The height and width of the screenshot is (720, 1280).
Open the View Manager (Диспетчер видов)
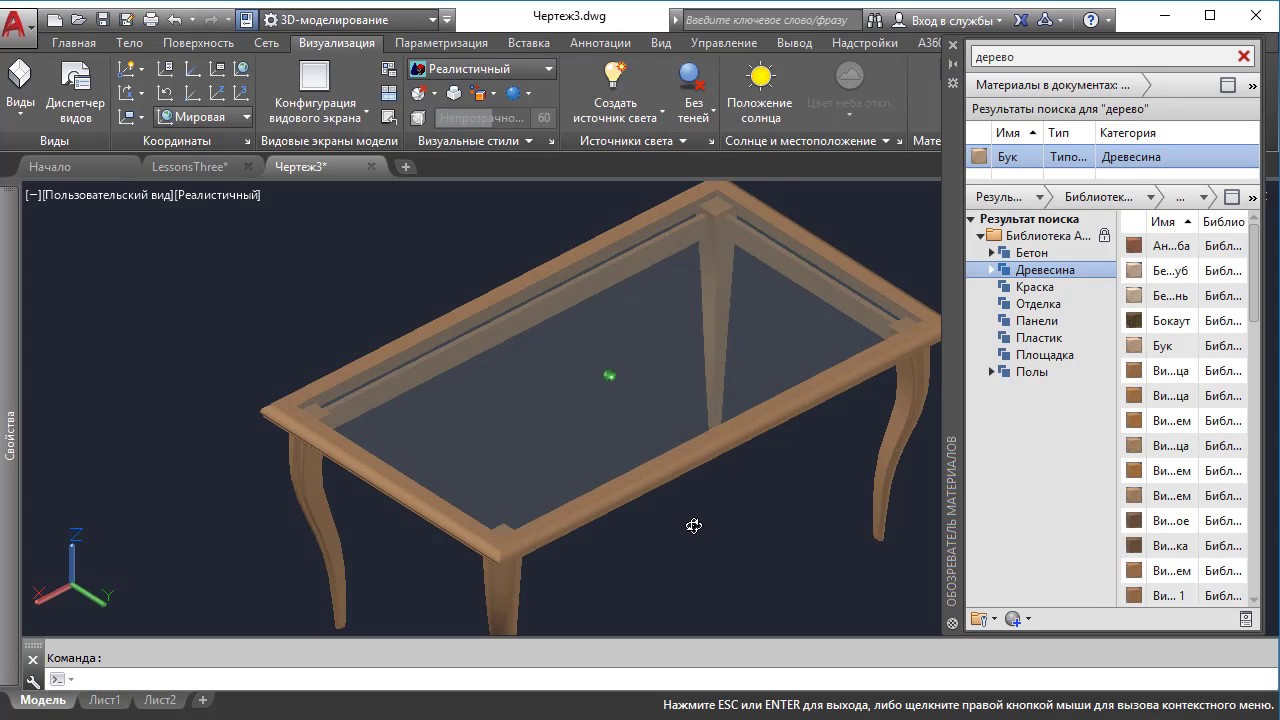[x=75, y=90]
